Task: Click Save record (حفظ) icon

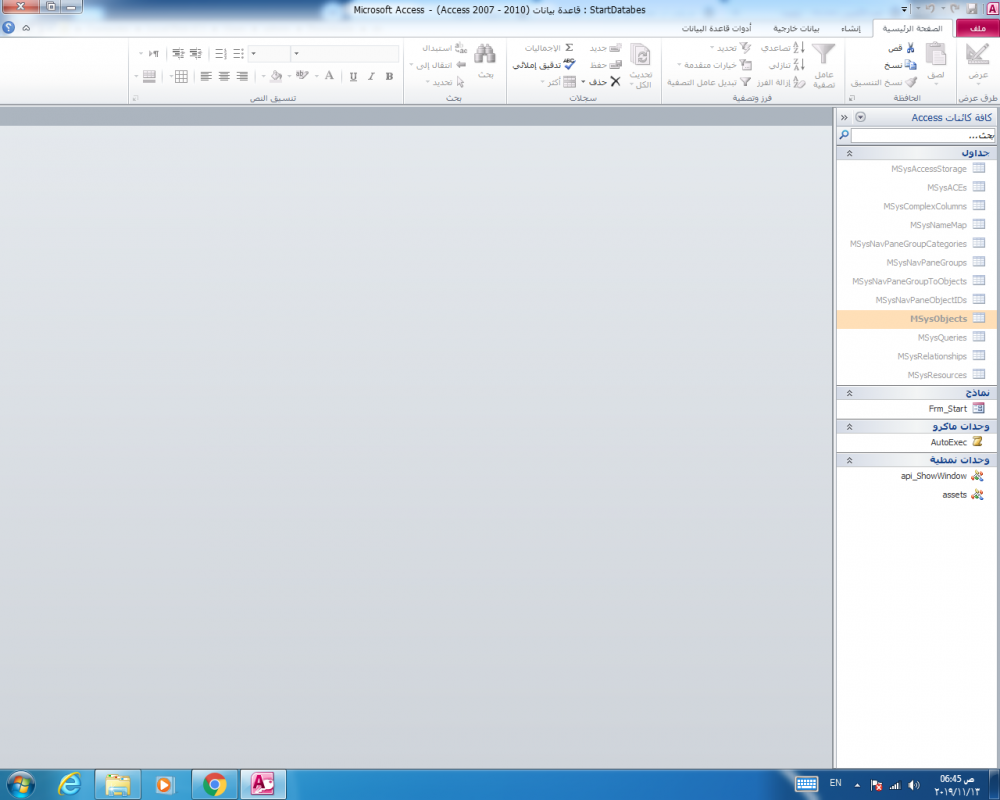Action: click(x=615, y=65)
